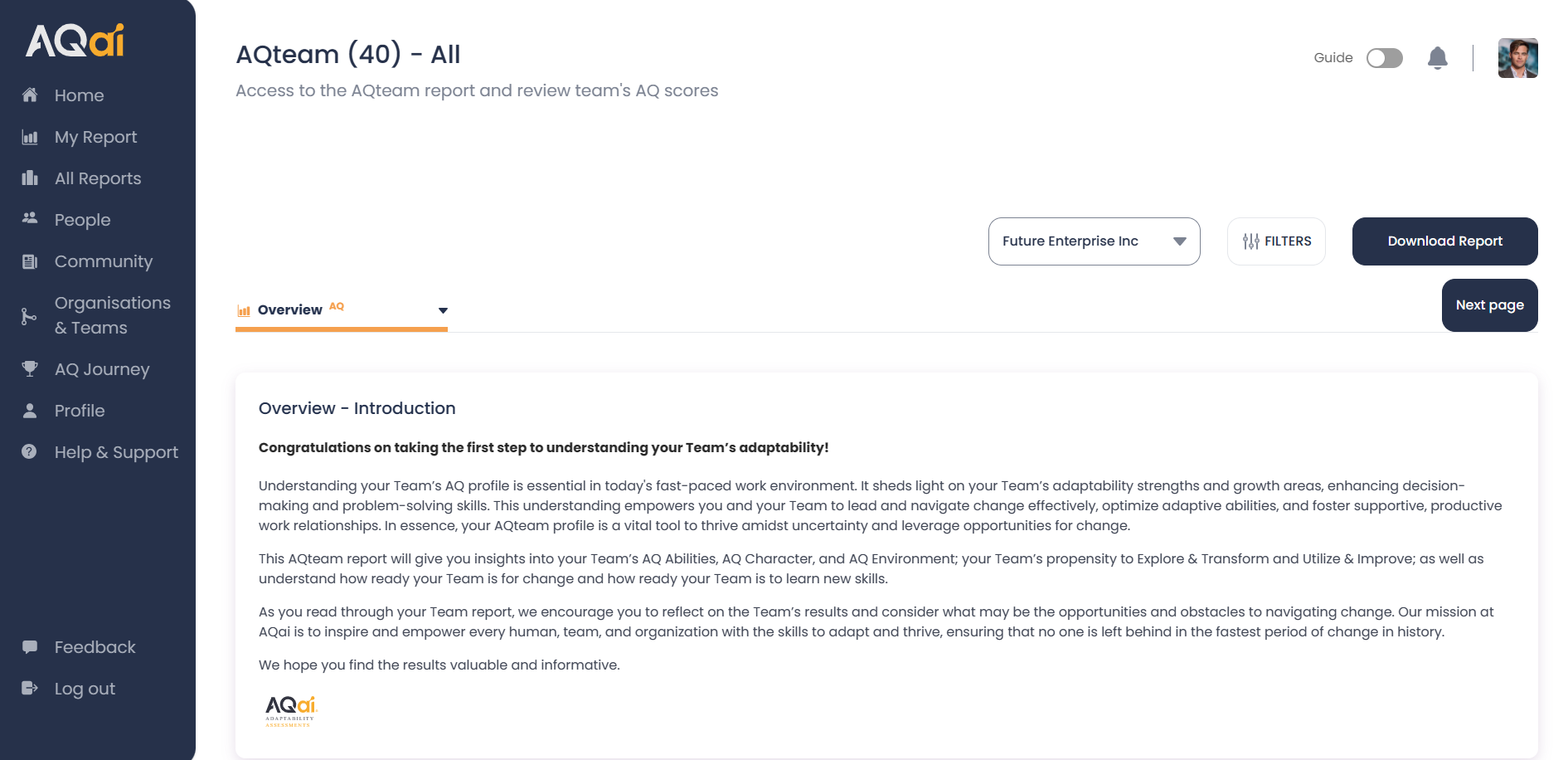Expand the Overview section dropdown arrow
The width and height of the screenshot is (1568, 760).
tap(443, 310)
